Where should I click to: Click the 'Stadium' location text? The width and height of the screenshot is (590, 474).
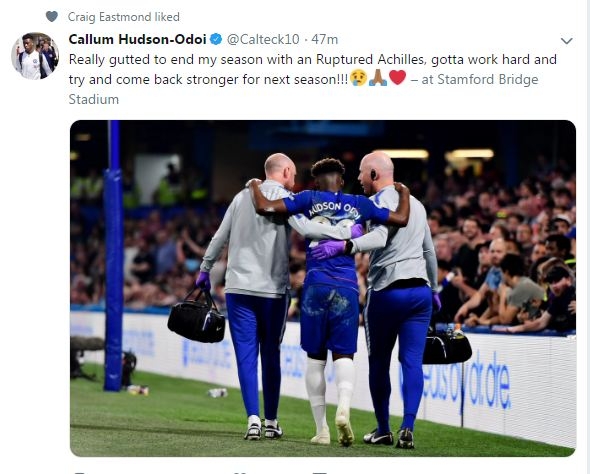tap(94, 99)
